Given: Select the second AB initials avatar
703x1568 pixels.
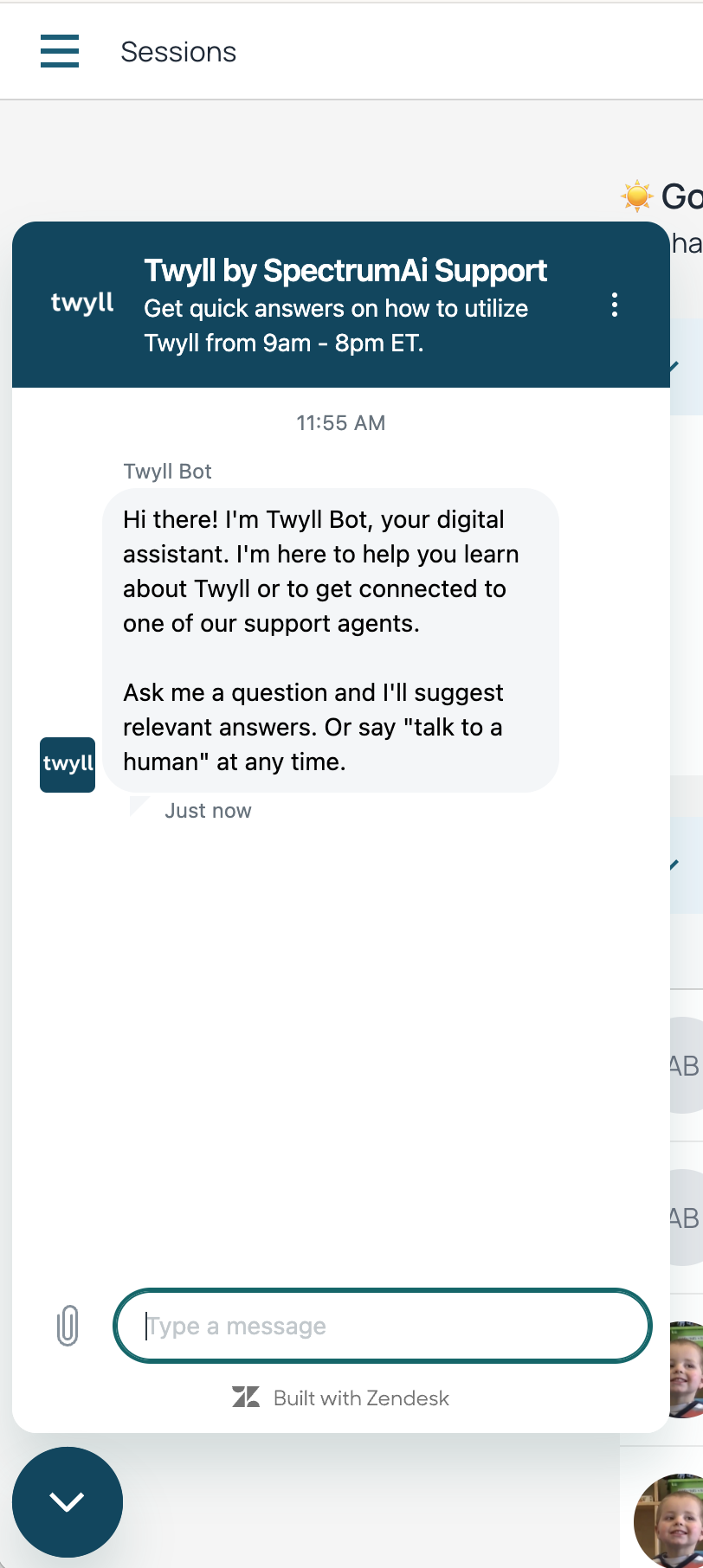Looking at the screenshot, I should tap(687, 1218).
